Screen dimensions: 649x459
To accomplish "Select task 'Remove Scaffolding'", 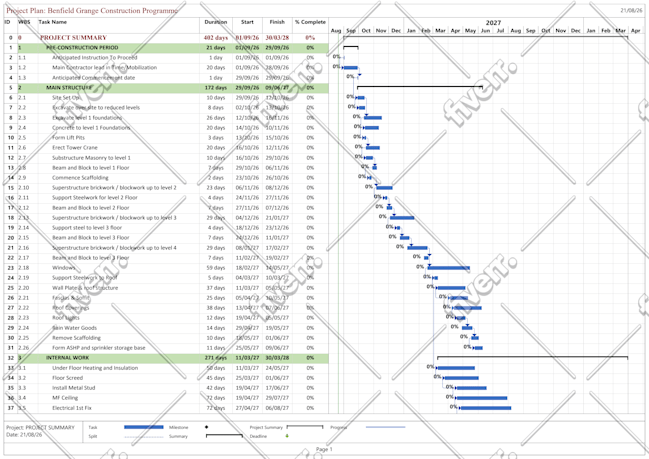I will [x=76, y=338].
